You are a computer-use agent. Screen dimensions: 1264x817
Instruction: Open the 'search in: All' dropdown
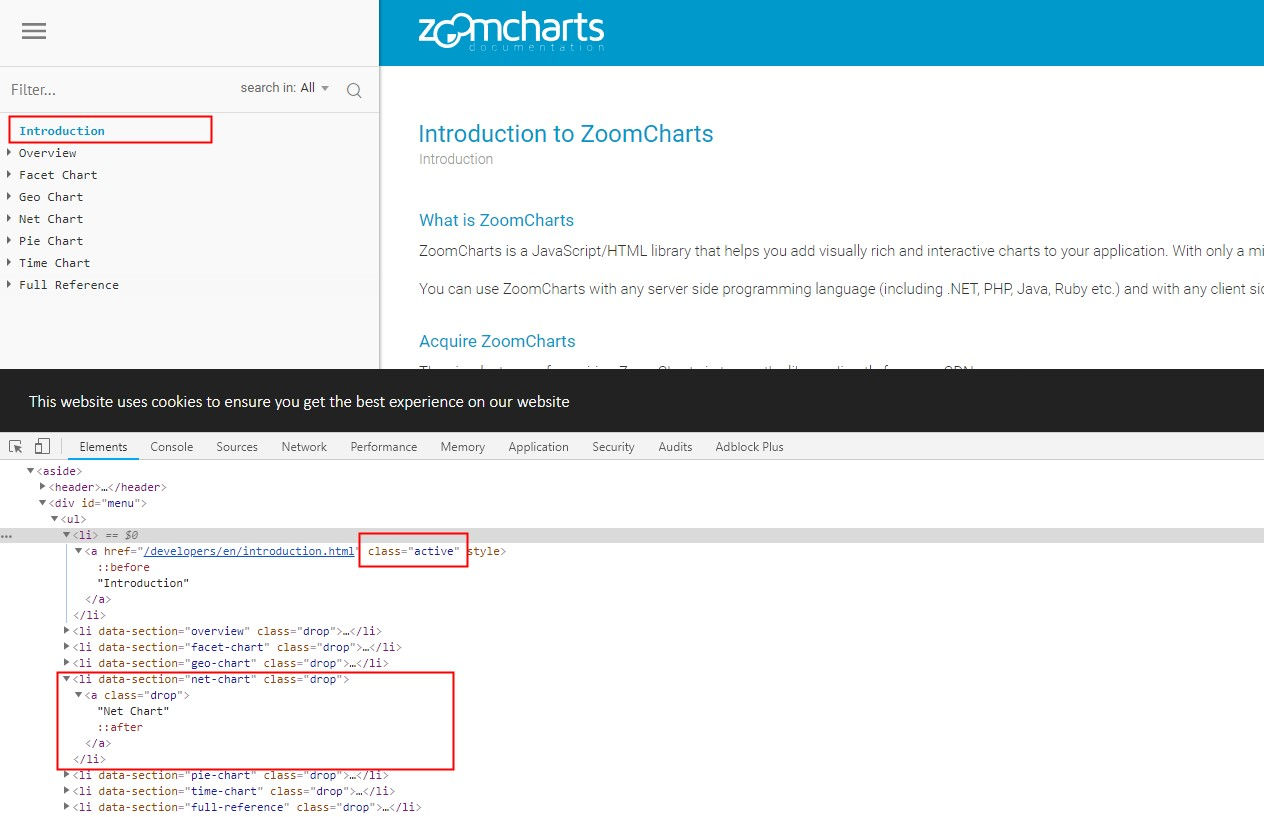tap(285, 88)
